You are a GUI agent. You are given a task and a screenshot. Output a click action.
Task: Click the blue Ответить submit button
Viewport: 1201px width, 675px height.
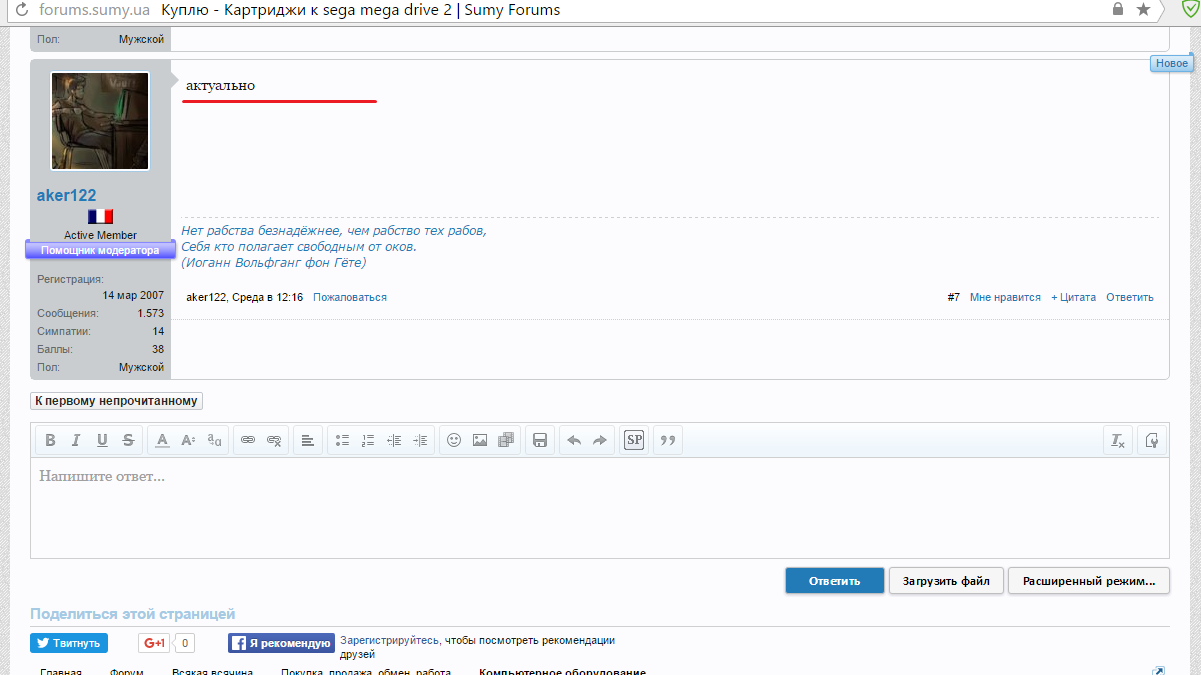tap(834, 581)
